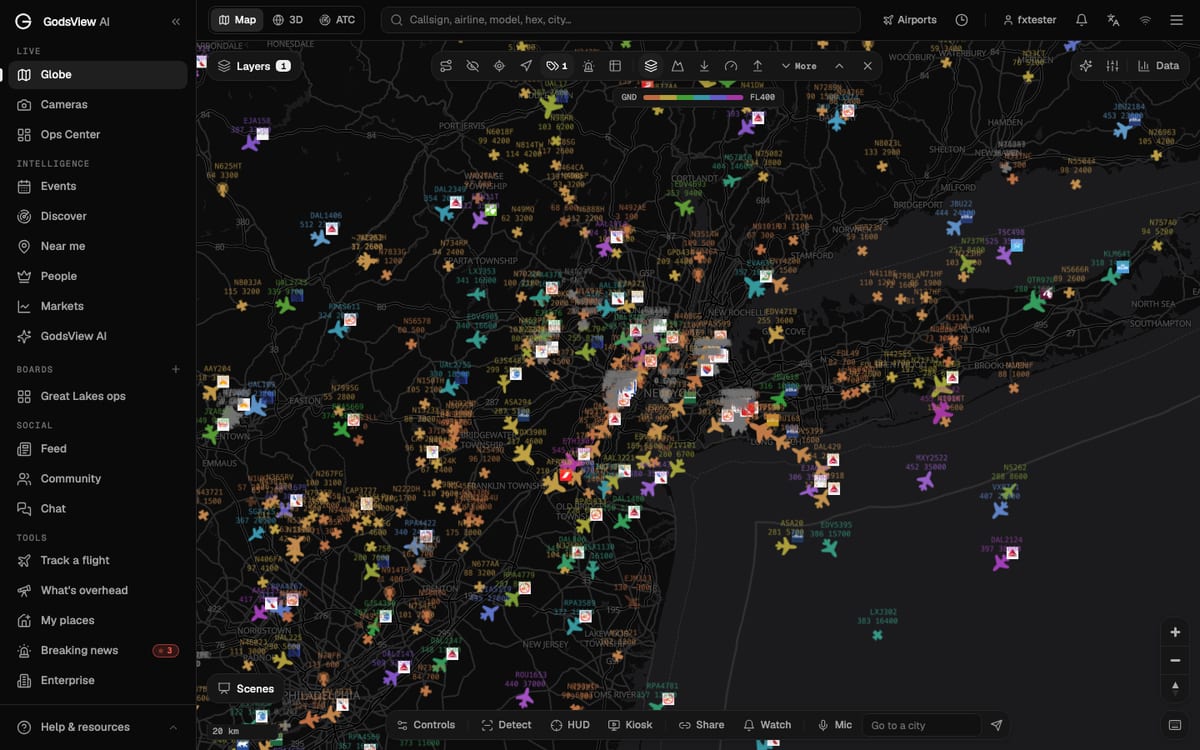The image size is (1200, 750).
Task: Toggle the hidden-eye visibility icon
Action: pyautogui.click(x=473, y=66)
